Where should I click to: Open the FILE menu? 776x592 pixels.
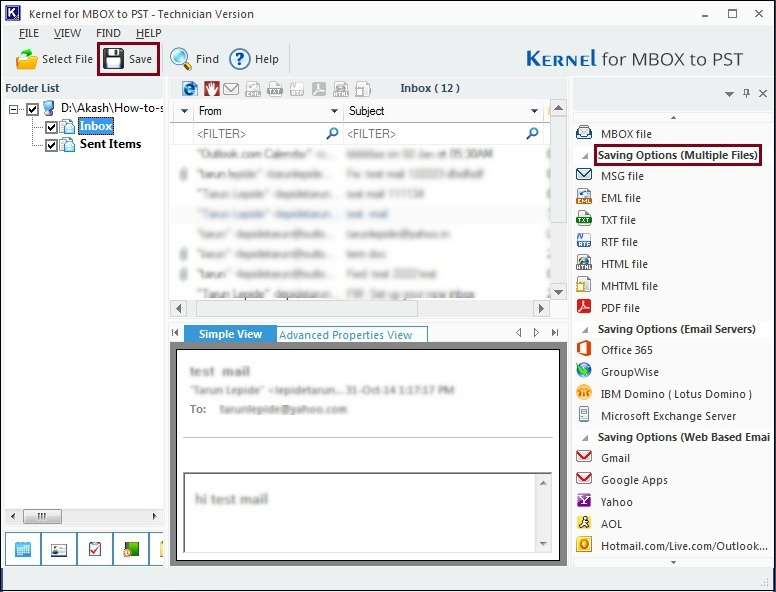(x=29, y=33)
